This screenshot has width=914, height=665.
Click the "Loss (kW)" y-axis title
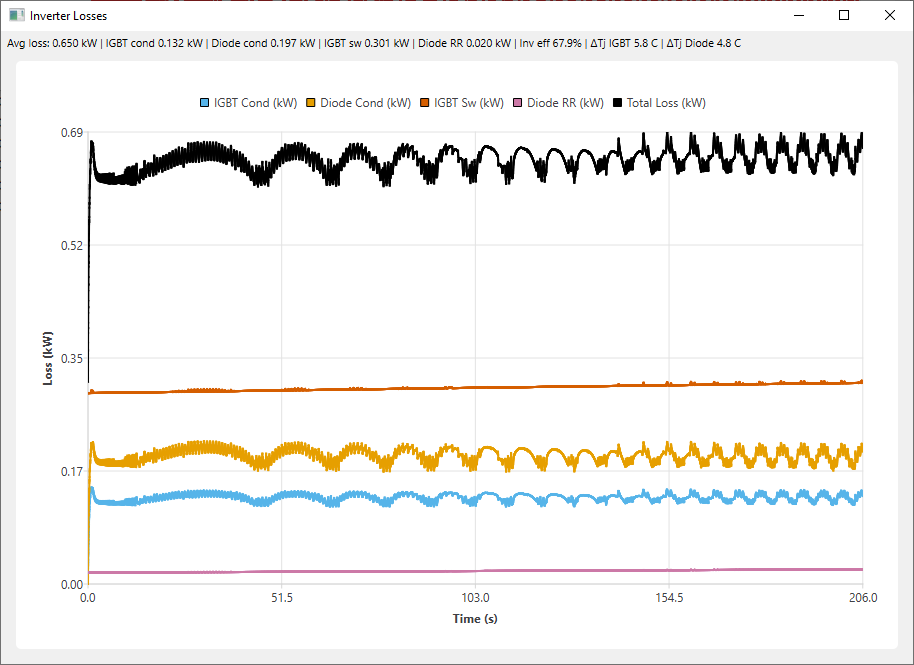[47, 358]
